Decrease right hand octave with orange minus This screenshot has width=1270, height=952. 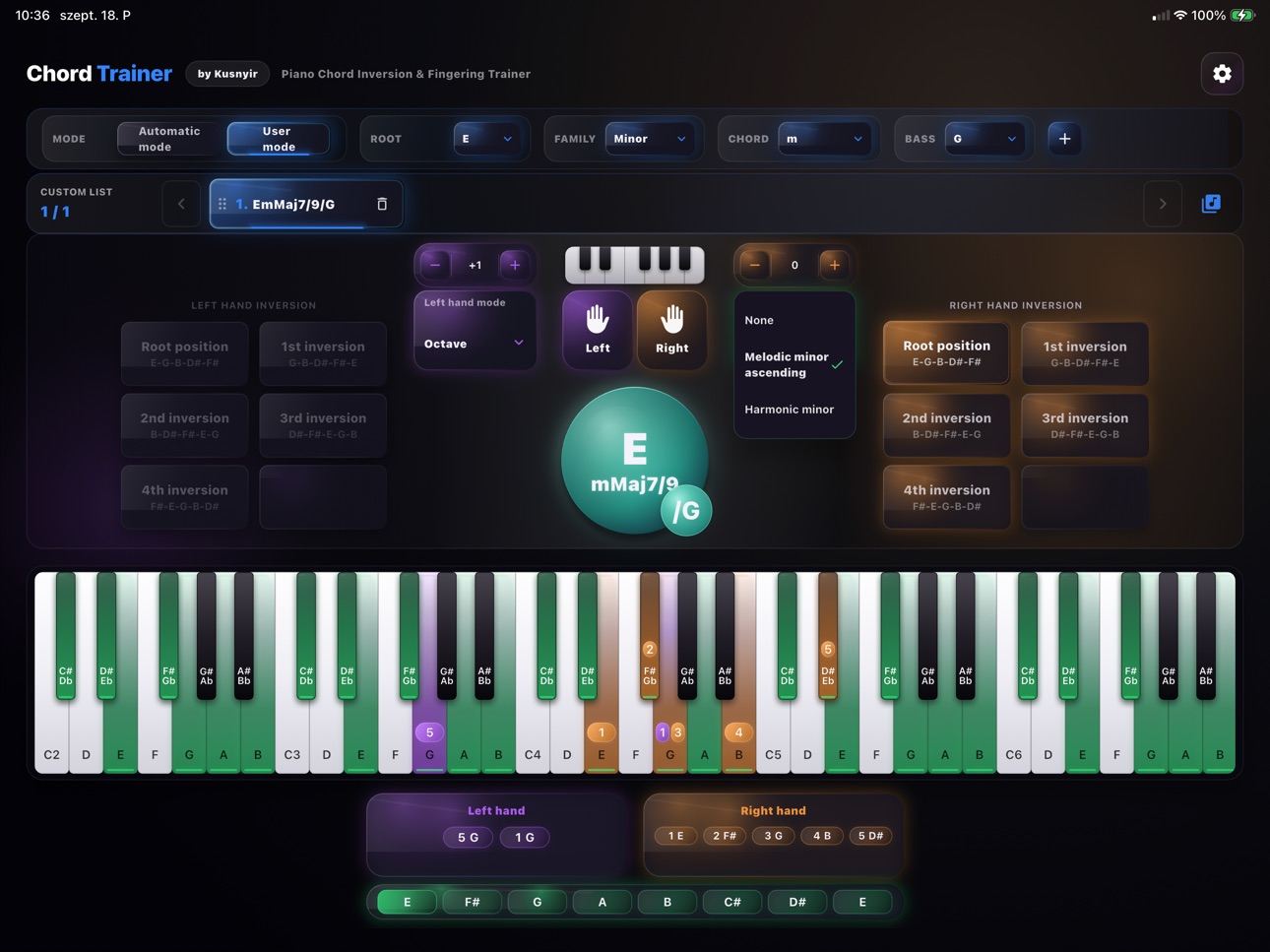click(x=755, y=265)
